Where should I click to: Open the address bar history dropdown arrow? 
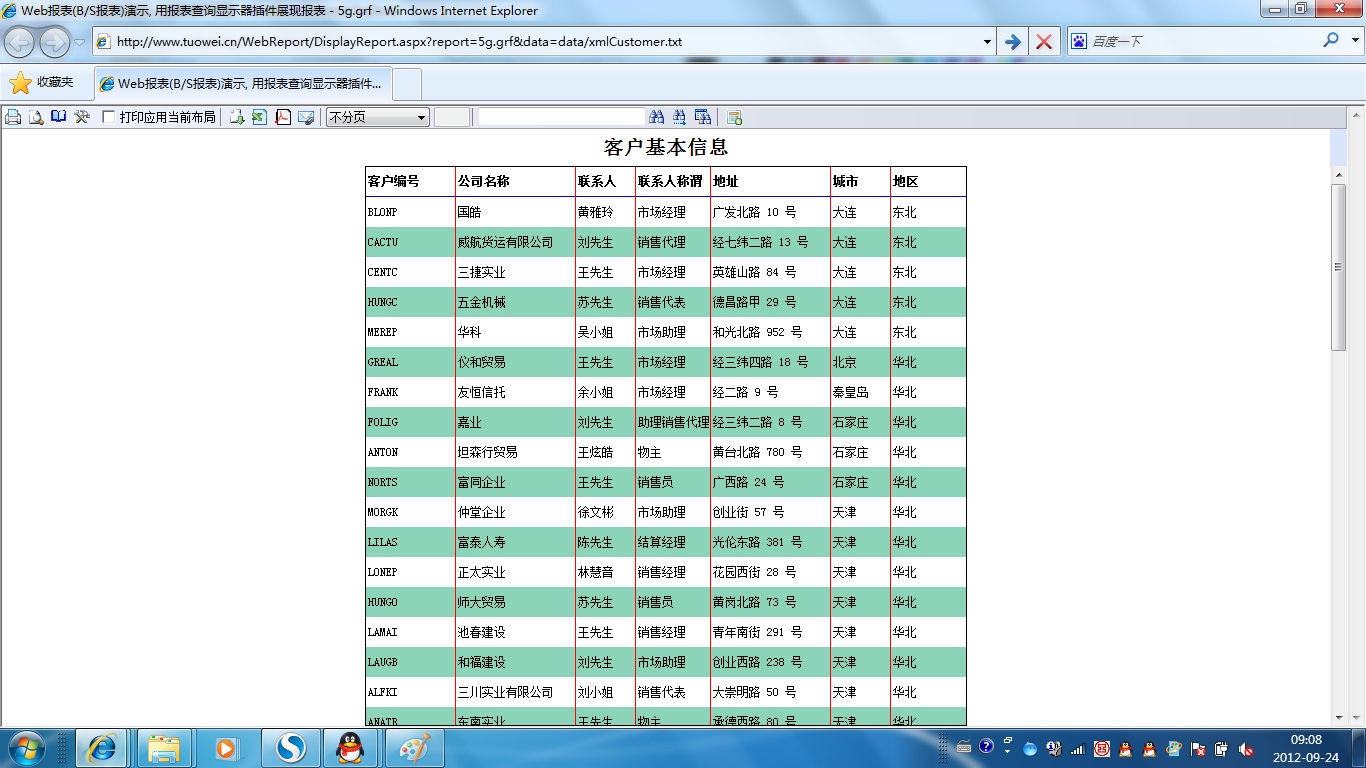tap(987, 42)
